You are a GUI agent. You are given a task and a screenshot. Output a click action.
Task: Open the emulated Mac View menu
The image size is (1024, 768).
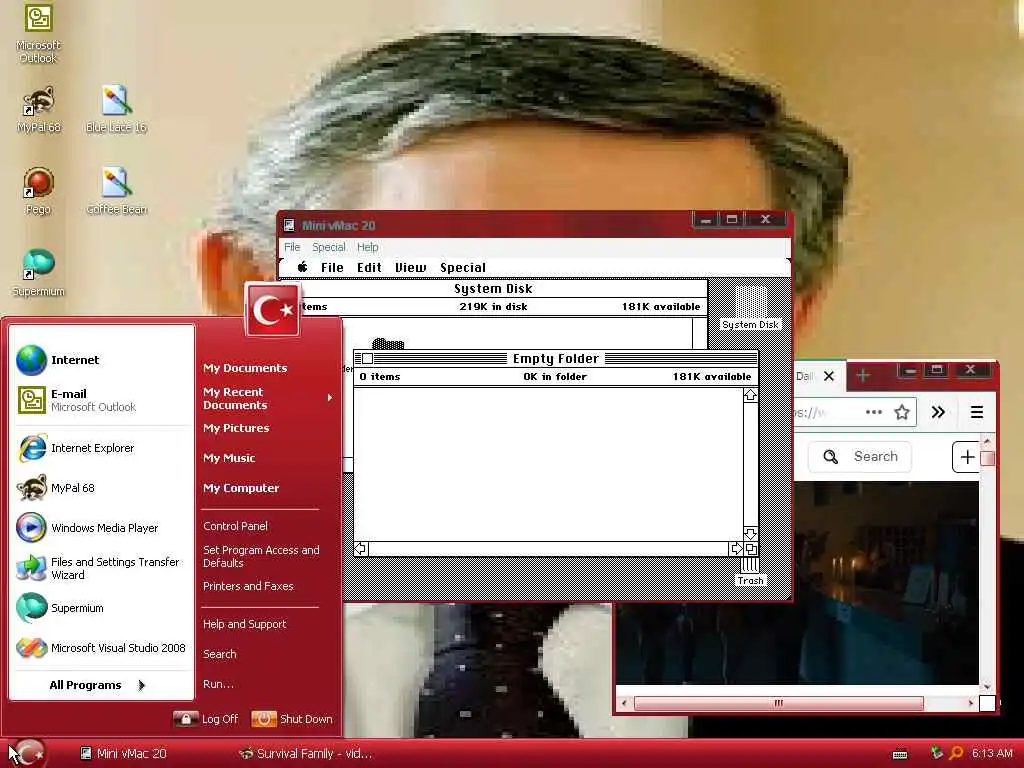410,267
